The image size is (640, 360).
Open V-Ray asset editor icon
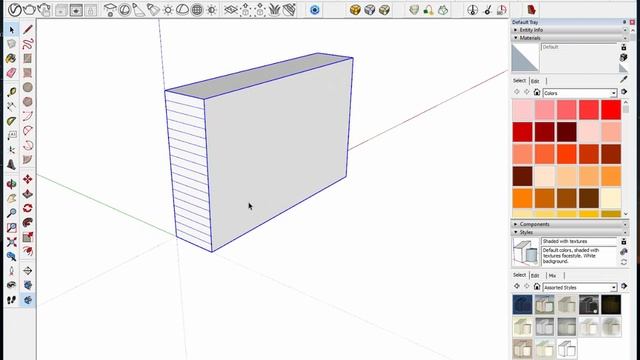click(x=15, y=10)
